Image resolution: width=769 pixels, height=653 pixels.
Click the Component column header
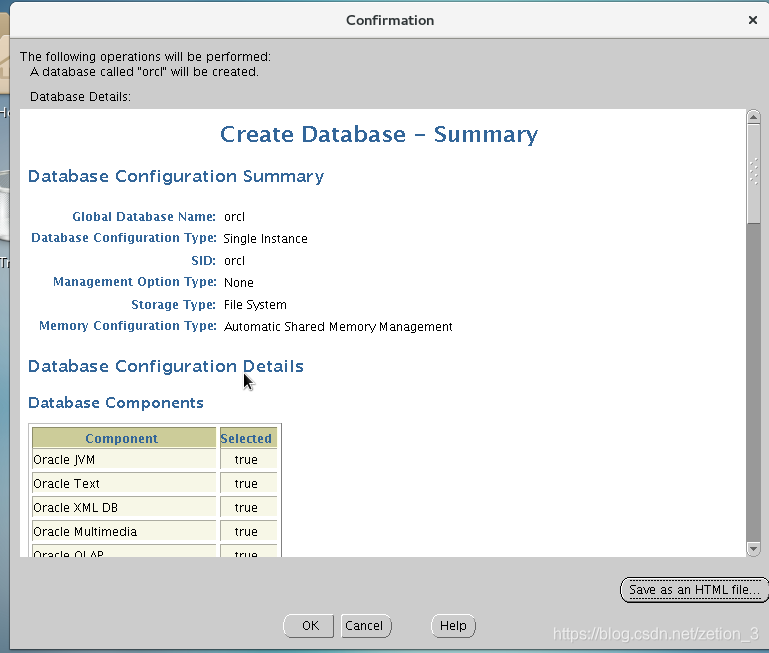point(124,438)
